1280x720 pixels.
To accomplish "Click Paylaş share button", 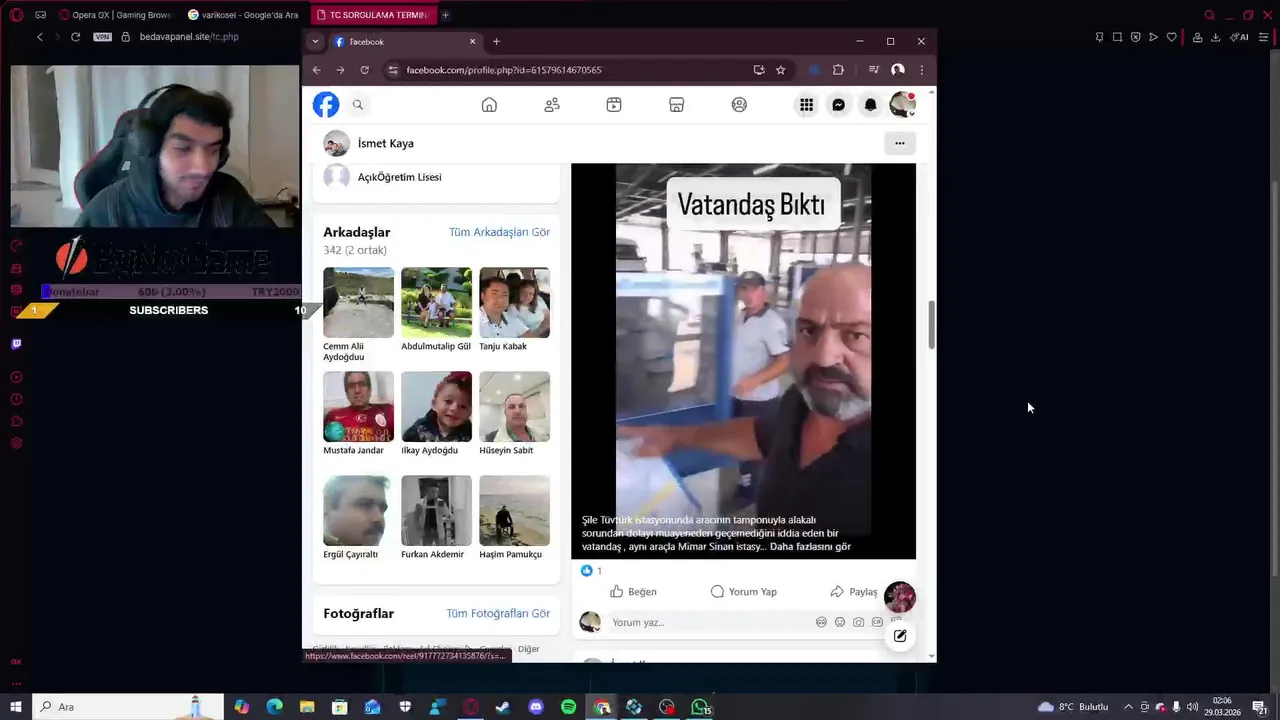I will (853, 591).
